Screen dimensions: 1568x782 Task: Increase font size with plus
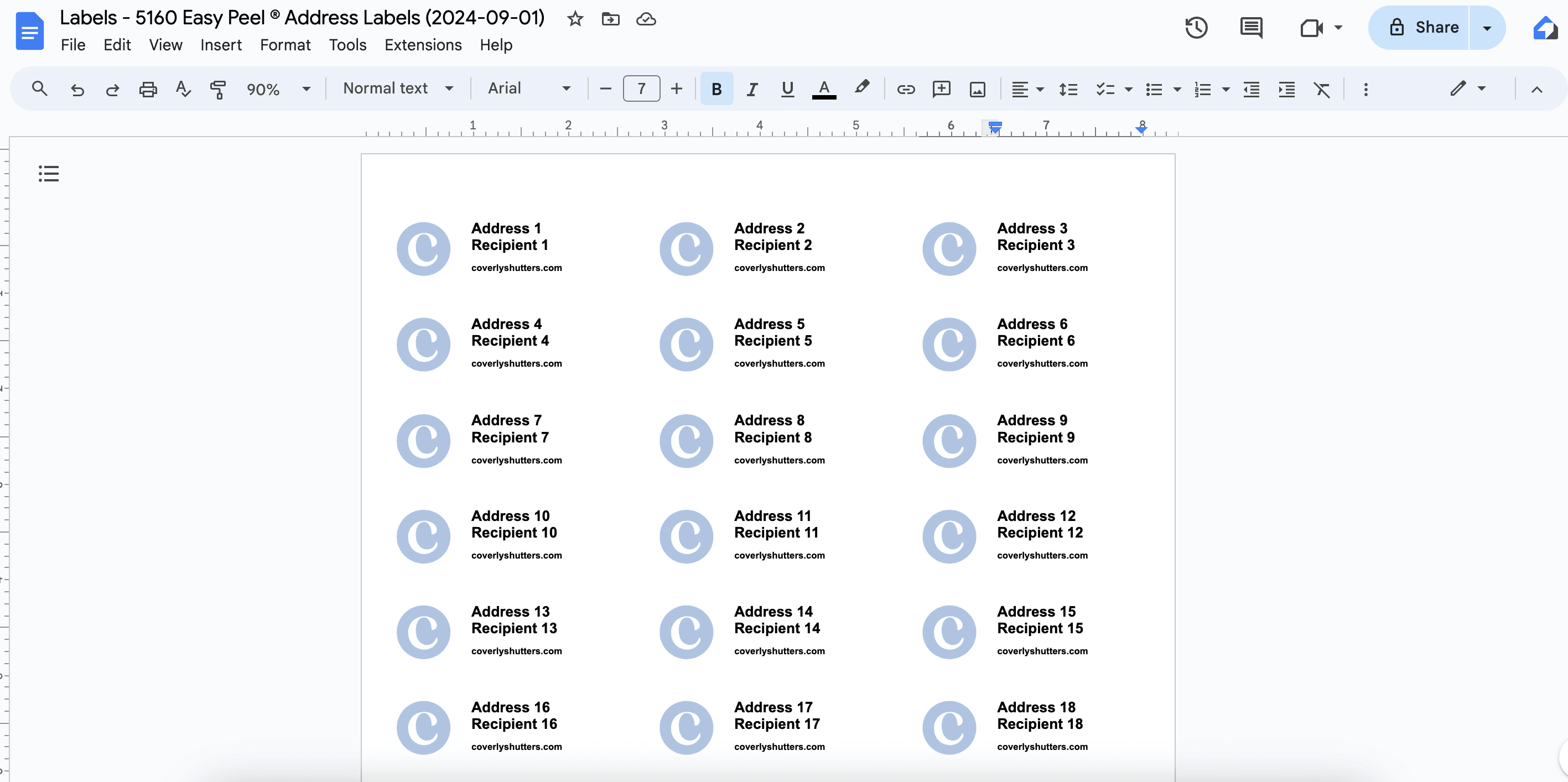tap(676, 89)
